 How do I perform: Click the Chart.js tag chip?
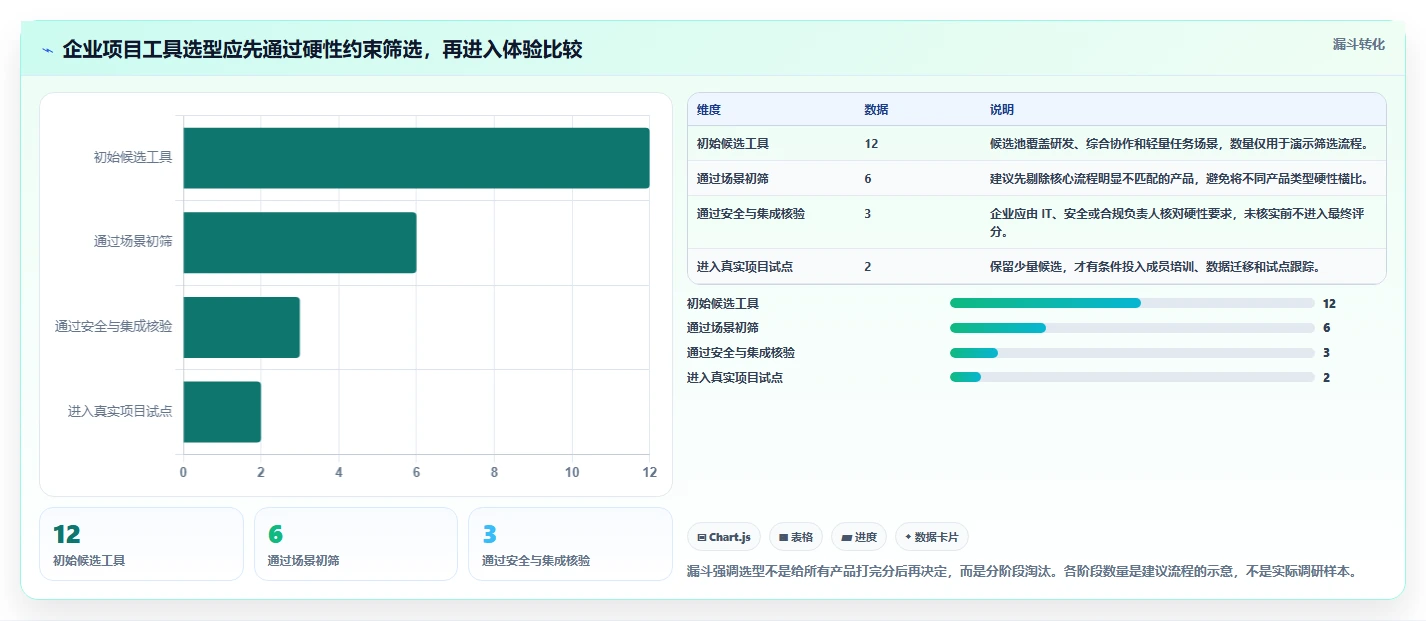(x=724, y=537)
